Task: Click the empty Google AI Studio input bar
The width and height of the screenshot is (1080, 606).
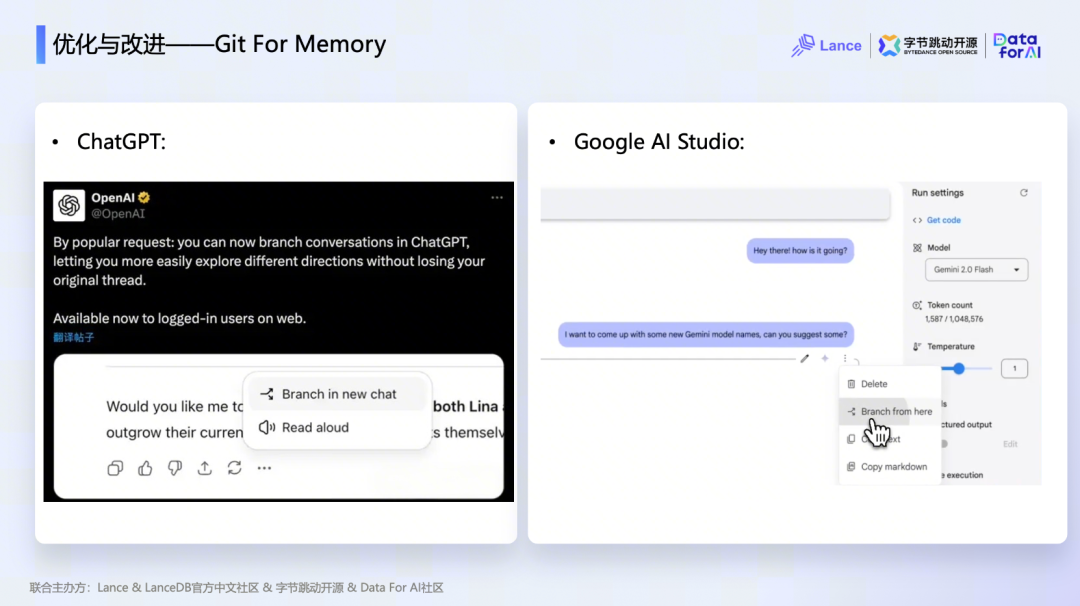Action: (x=715, y=204)
